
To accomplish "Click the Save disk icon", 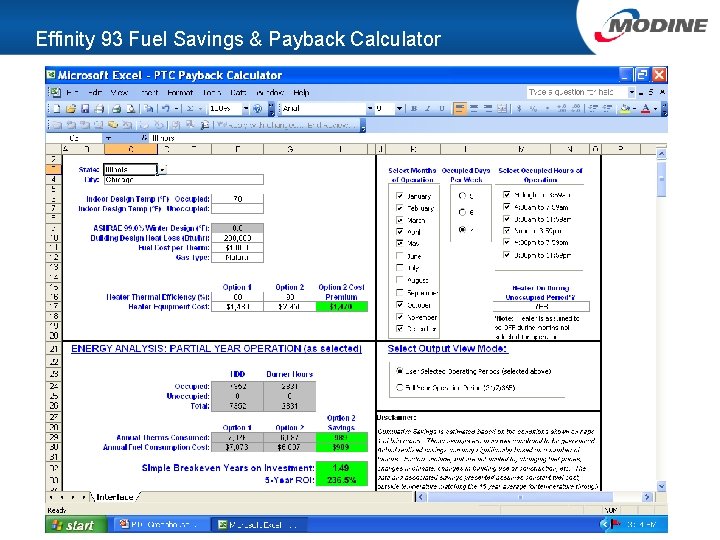I will [x=85, y=109].
